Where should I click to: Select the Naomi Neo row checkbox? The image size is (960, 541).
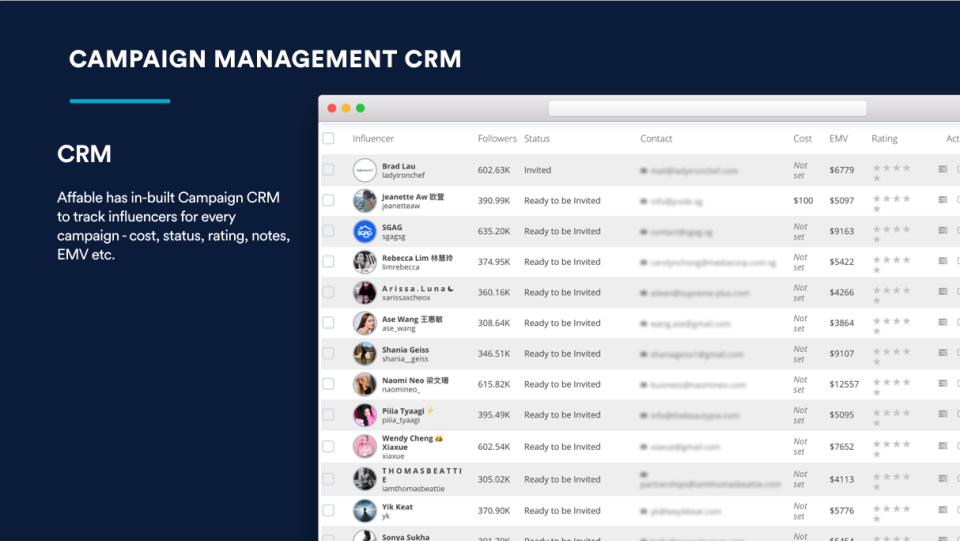click(329, 384)
